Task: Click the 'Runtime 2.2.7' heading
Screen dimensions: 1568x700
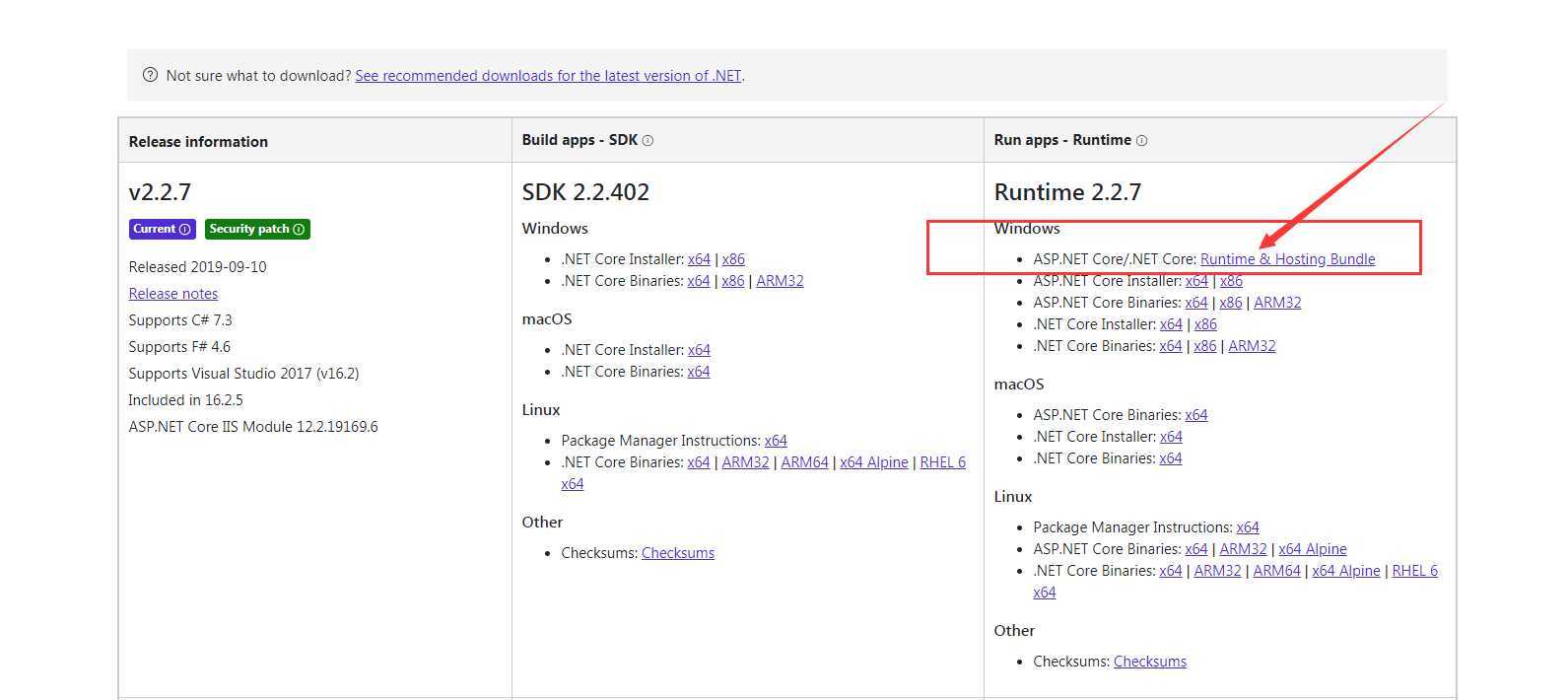Action: [1067, 192]
